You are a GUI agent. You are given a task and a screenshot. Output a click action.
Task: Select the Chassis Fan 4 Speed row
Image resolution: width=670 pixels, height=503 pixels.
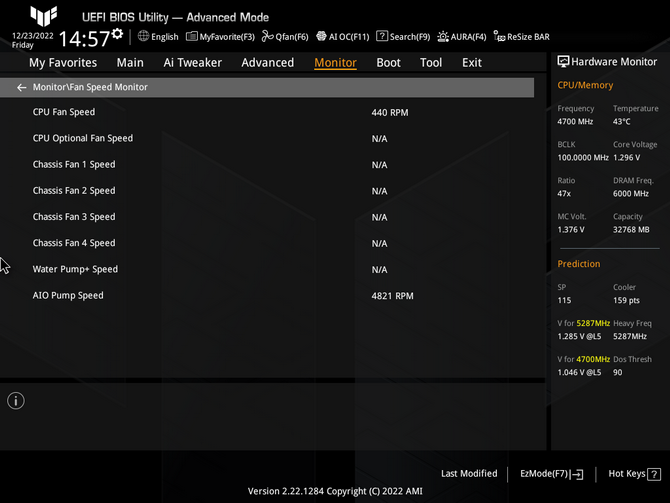click(267, 243)
